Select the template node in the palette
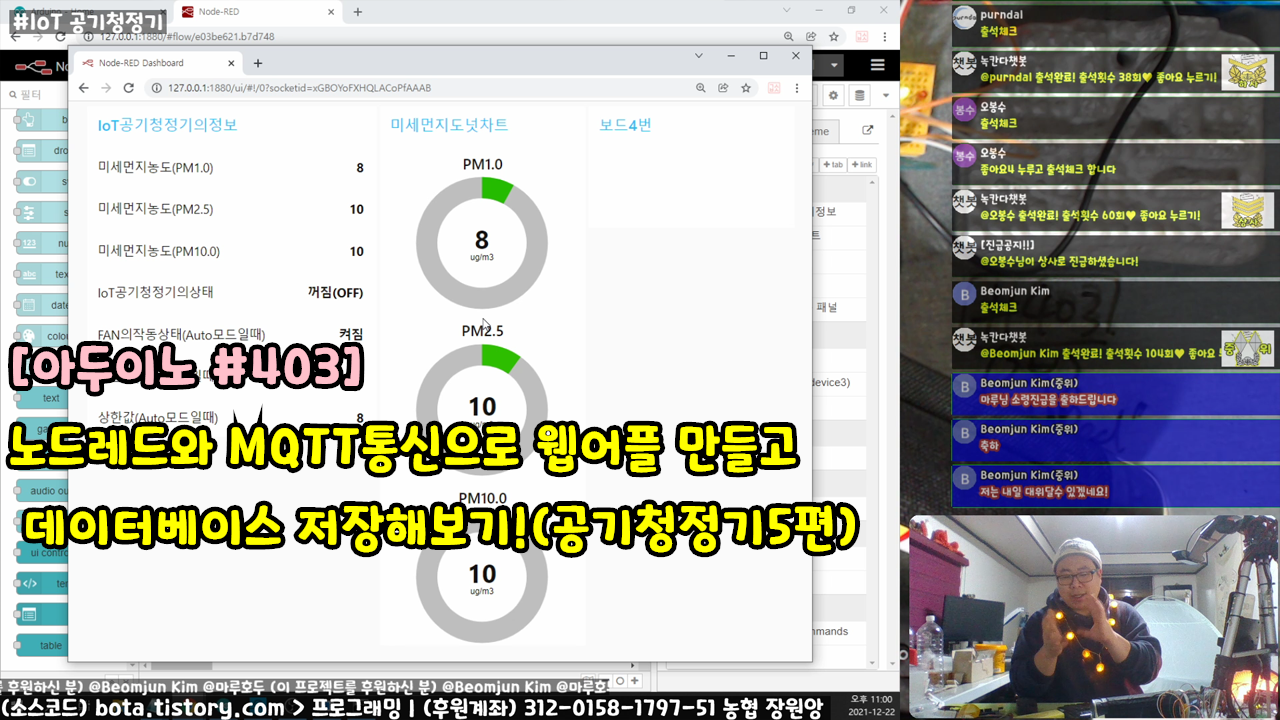Image resolution: width=1280 pixels, height=720 pixels. pos(42,583)
